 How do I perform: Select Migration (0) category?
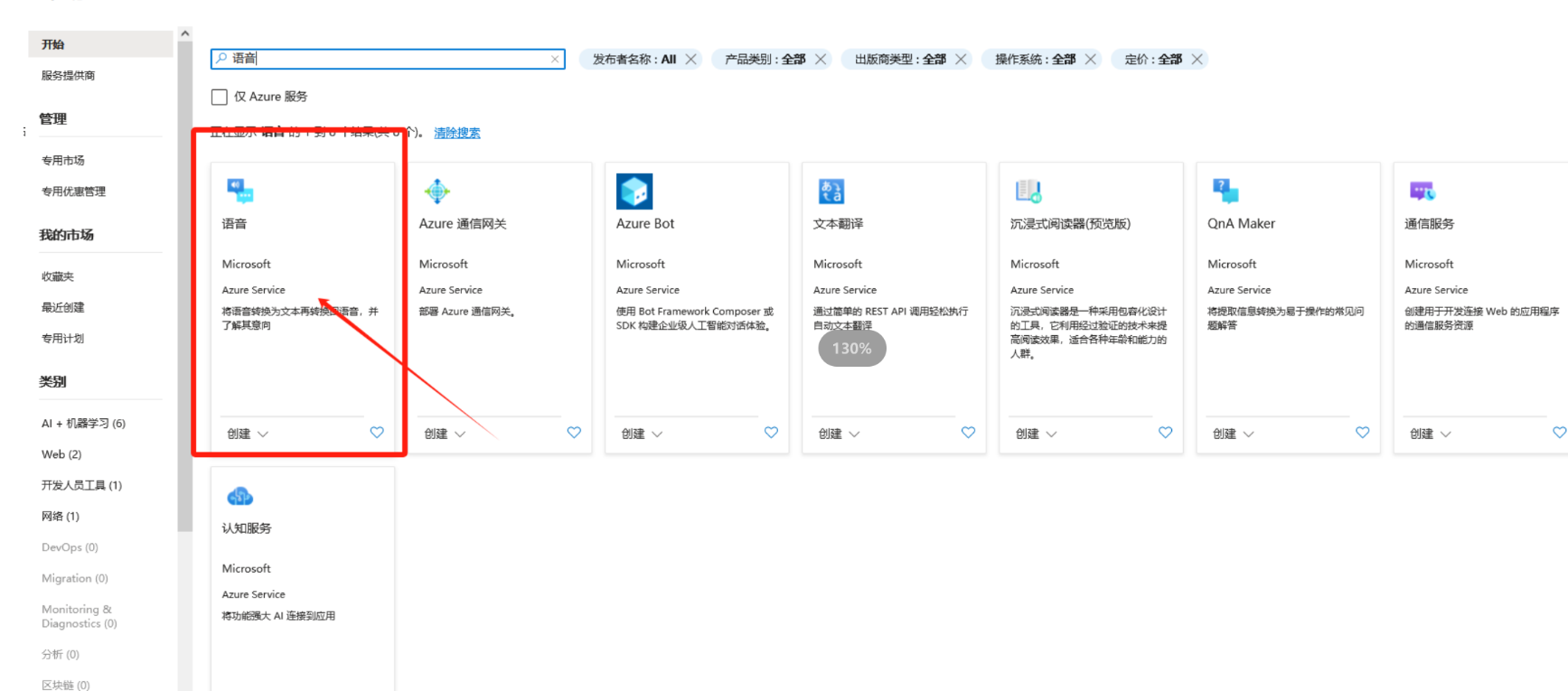tap(74, 578)
